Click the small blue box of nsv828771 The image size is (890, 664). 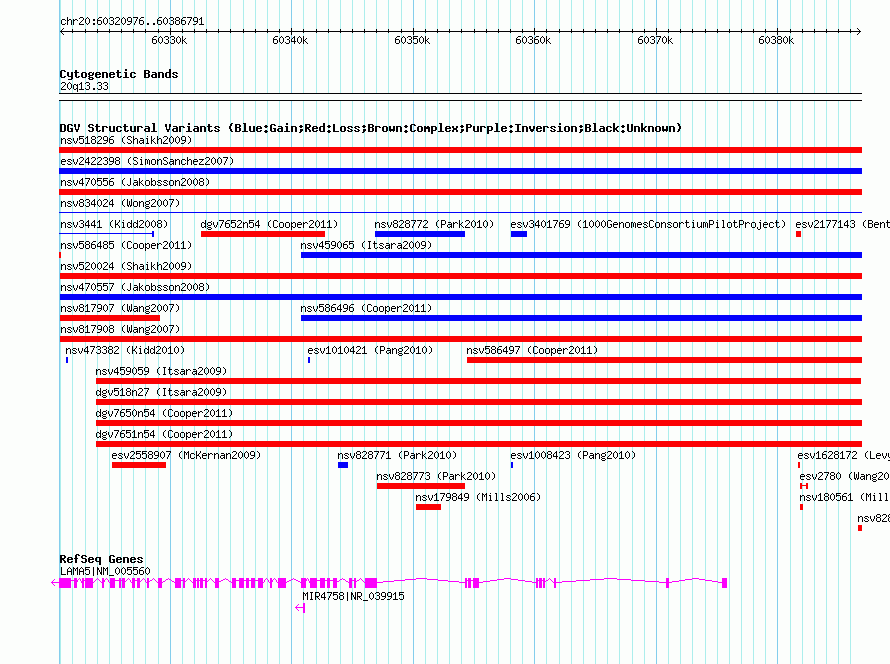pyautogui.click(x=343, y=465)
